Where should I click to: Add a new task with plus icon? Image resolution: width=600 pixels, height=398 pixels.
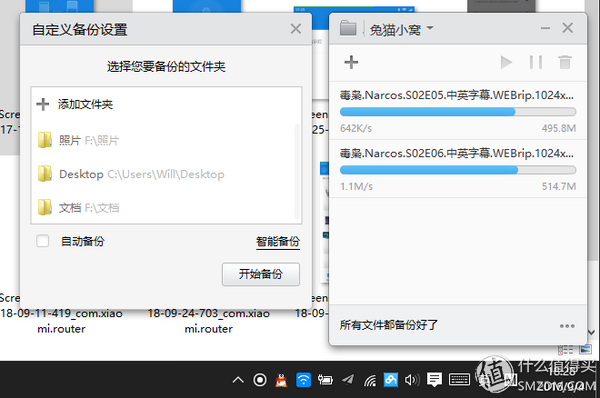click(x=351, y=62)
